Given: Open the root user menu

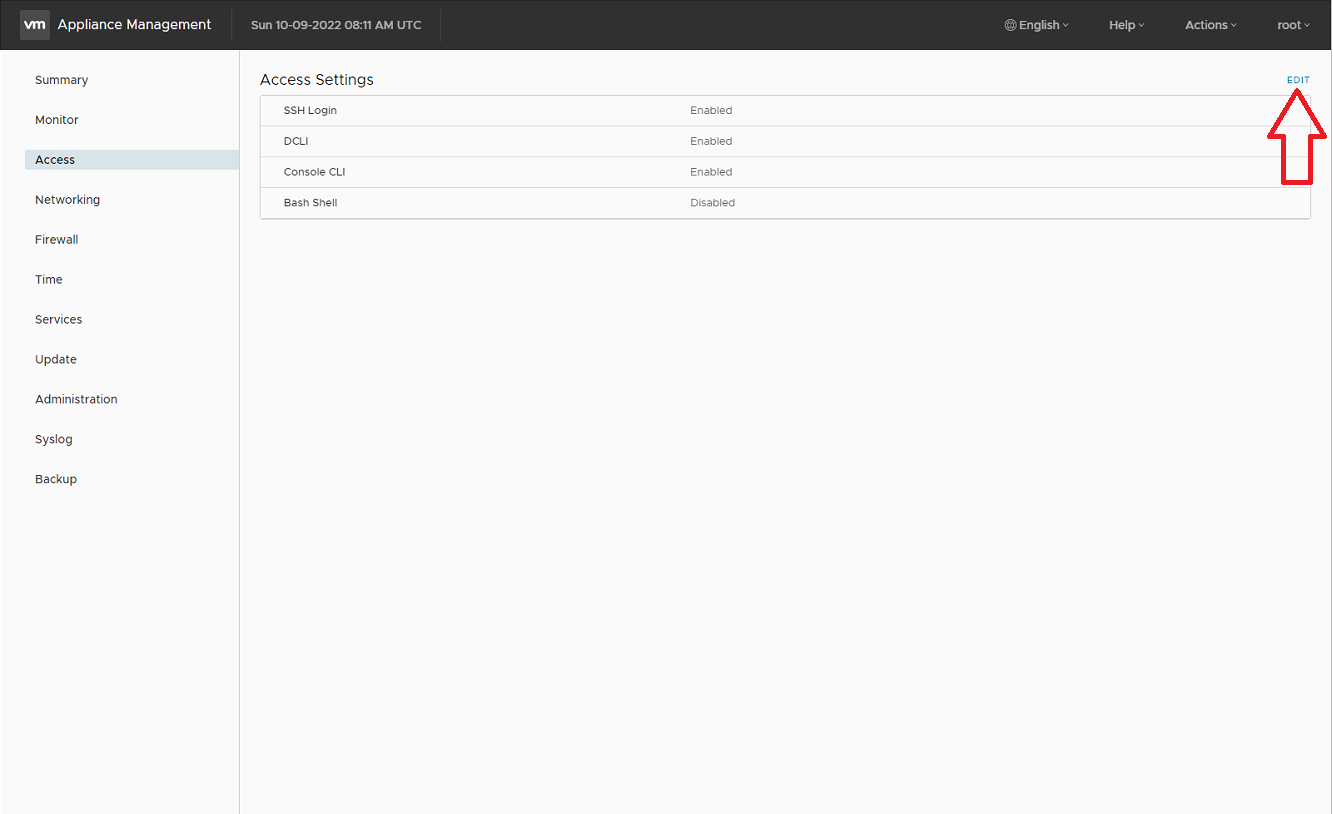Looking at the screenshot, I should pos(1294,25).
